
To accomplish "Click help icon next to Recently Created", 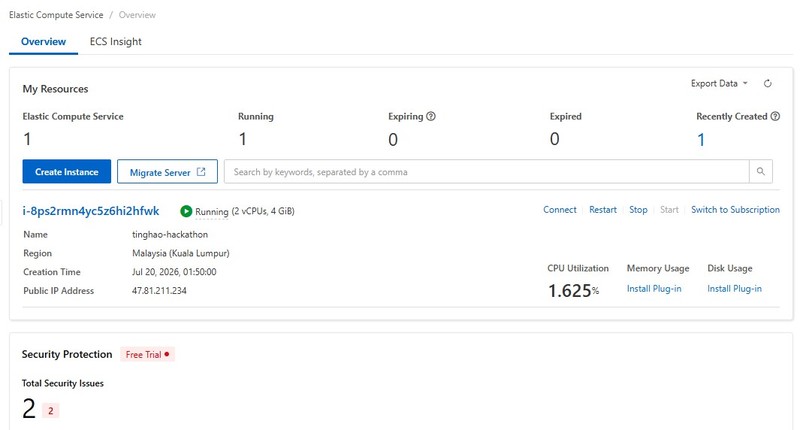I will click(775, 116).
